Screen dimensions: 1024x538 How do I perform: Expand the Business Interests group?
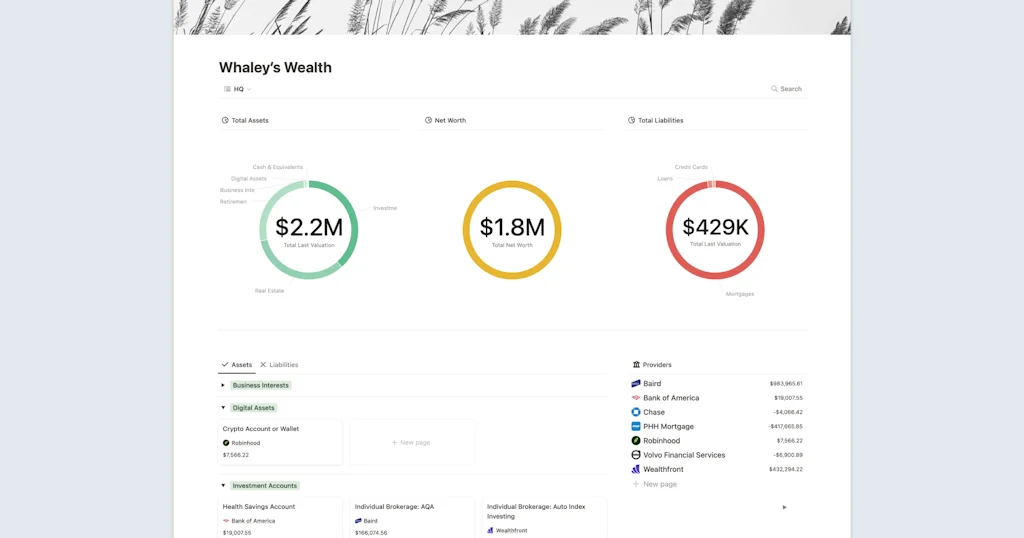pos(223,385)
